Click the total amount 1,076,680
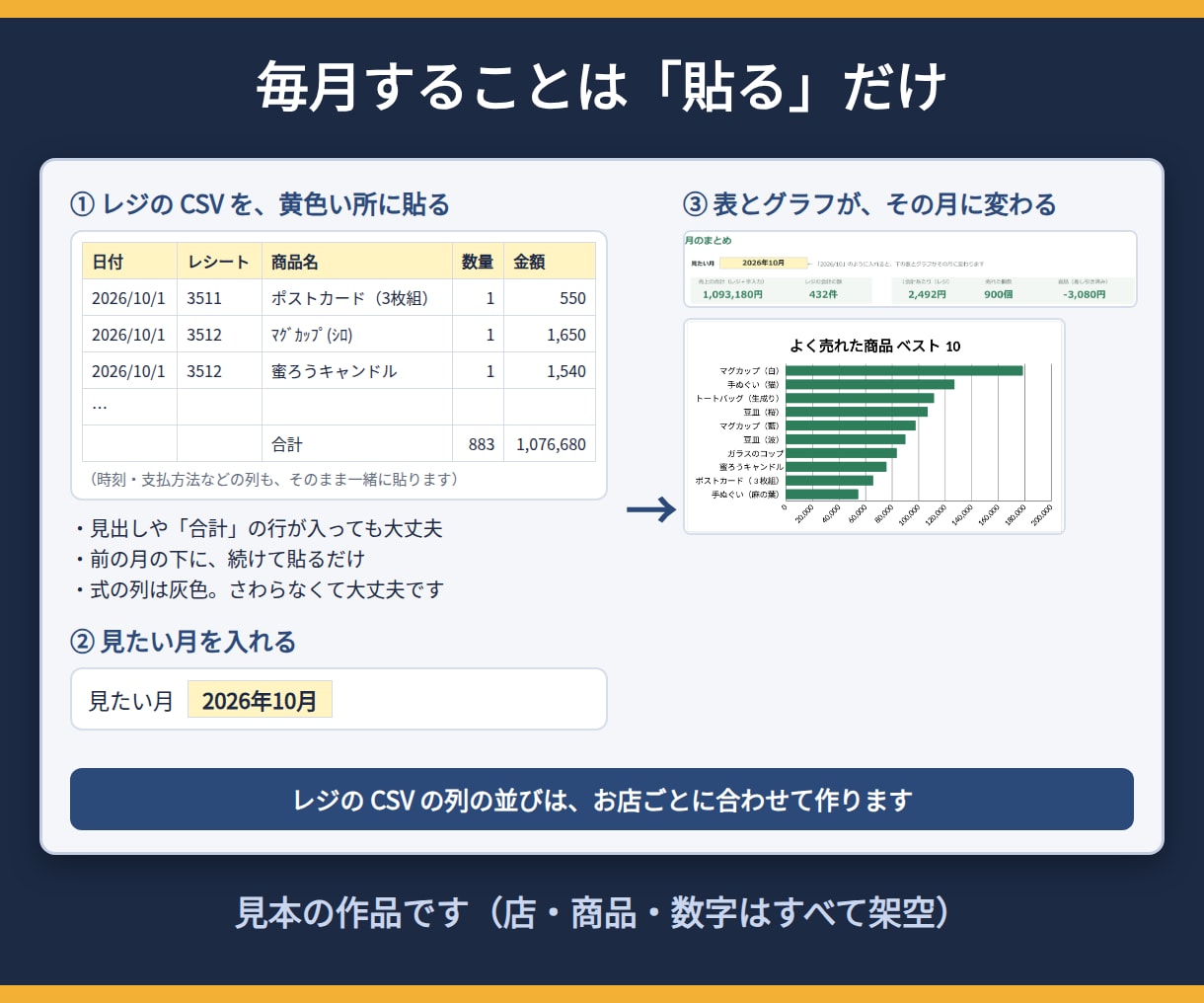Viewport: 1204px width, 1003px height. (x=550, y=443)
